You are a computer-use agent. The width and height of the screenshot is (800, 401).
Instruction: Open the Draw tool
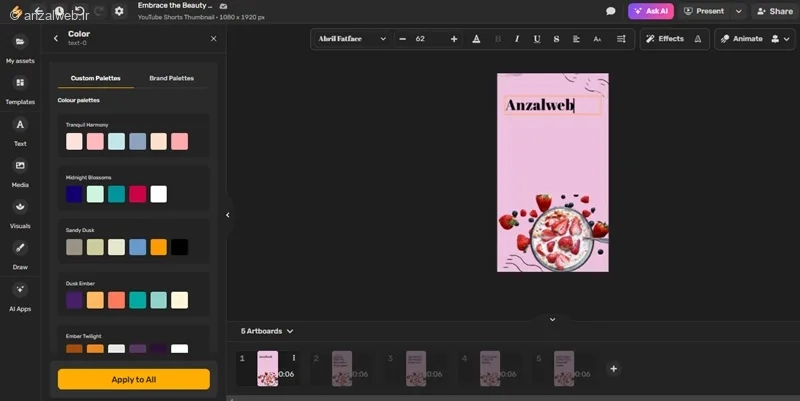point(20,256)
